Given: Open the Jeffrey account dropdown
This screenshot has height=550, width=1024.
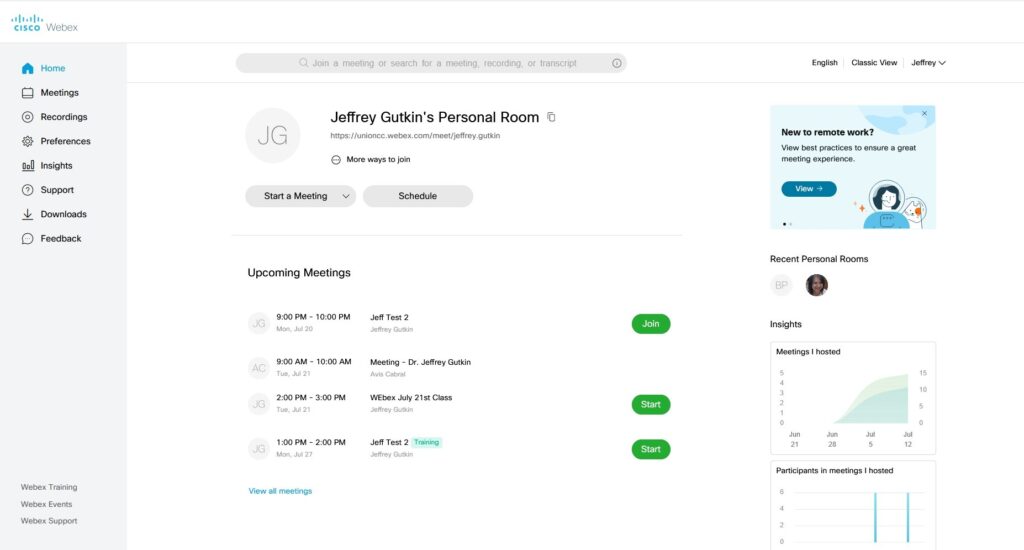Looking at the screenshot, I should (x=928, y=63).
